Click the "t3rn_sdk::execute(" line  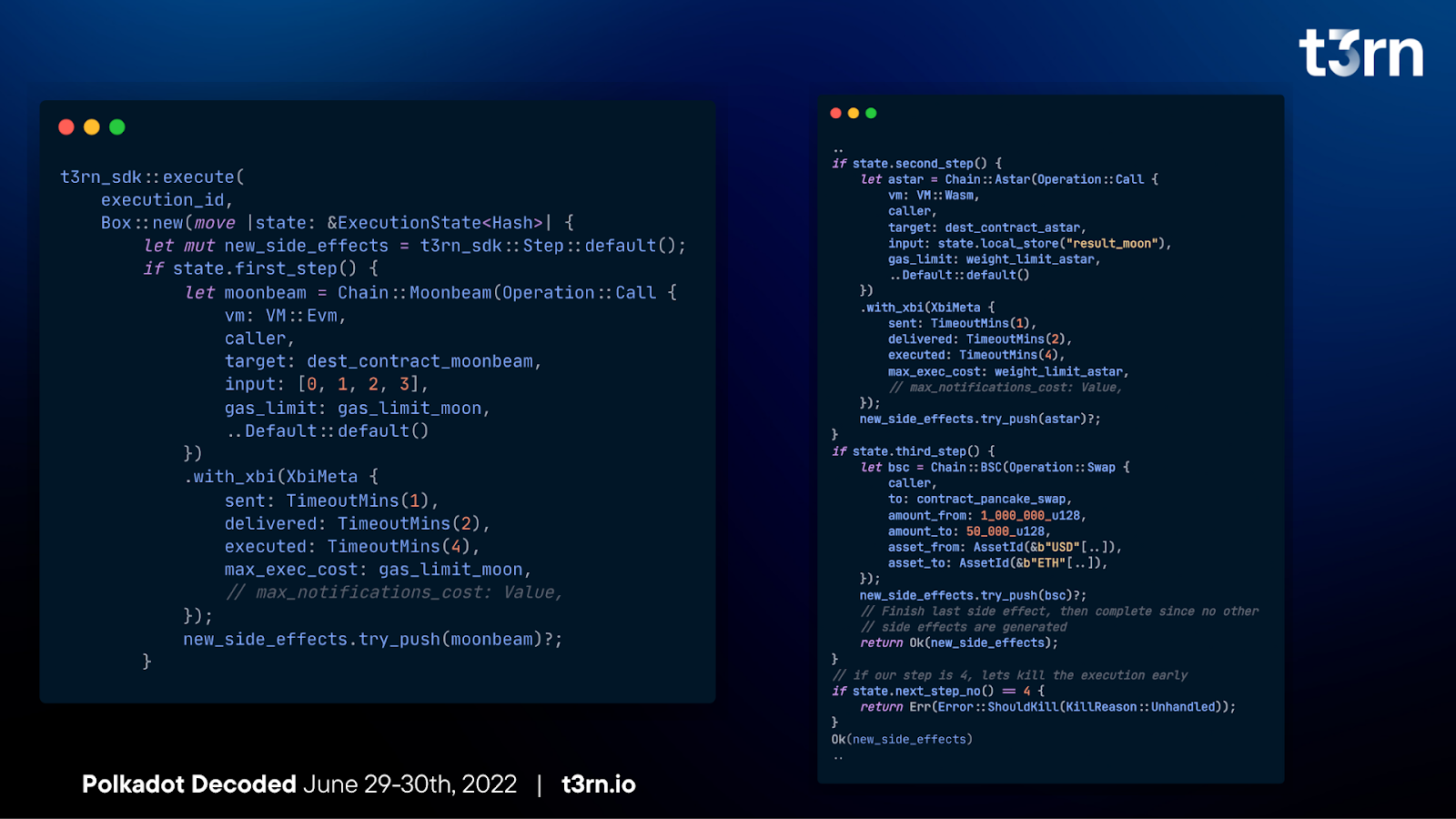(152, 177)
